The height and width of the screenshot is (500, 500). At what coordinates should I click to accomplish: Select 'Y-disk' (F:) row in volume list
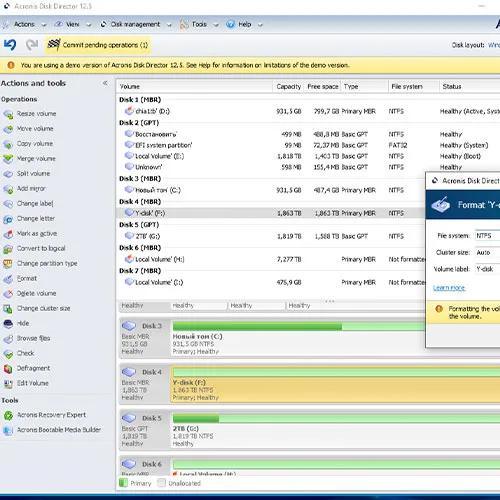(x=272, y=213)
